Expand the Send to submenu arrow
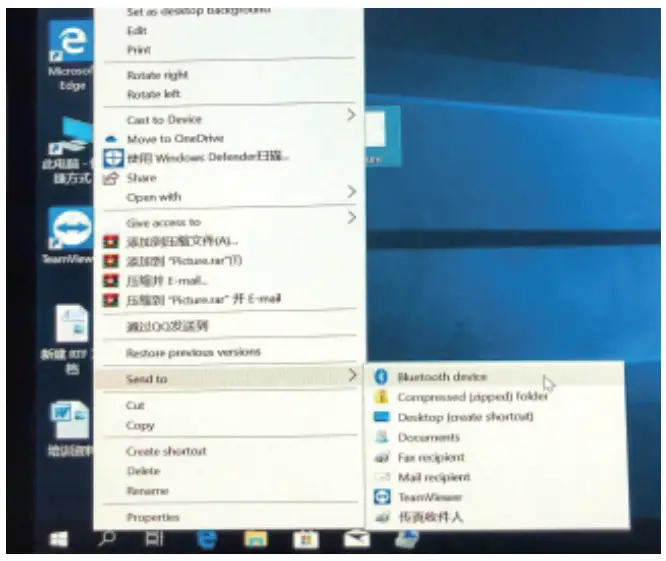Screen dimensions: 666x561 (352, 375)
